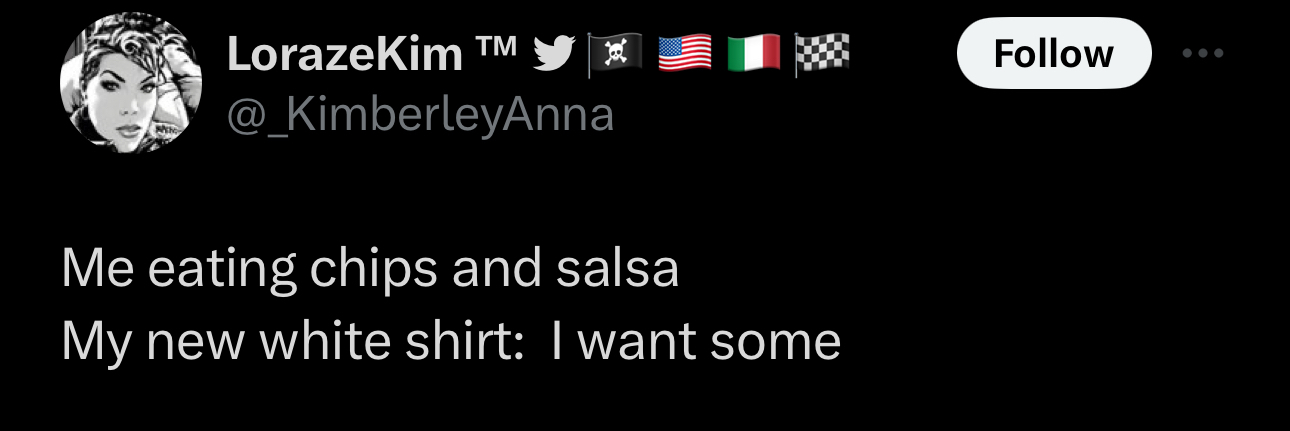Viewport: 1290px width, 431px height.
Task: Open the @_KimberleyAnna handle link
Action: point(420,116)
